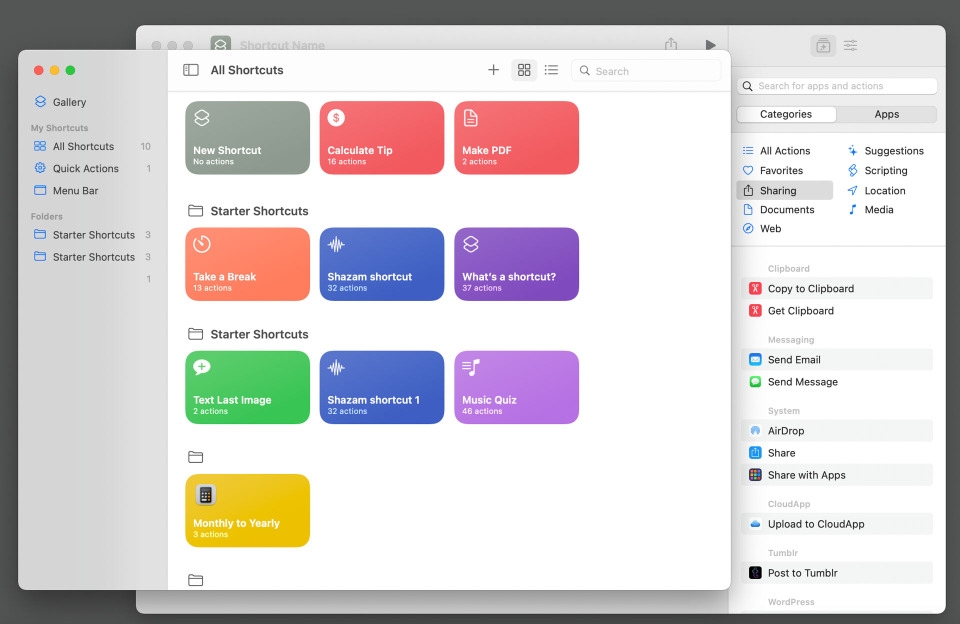Open the Make PDF shortcut
The width and height of the screenshot is (960, 624).
click(517, 138)
